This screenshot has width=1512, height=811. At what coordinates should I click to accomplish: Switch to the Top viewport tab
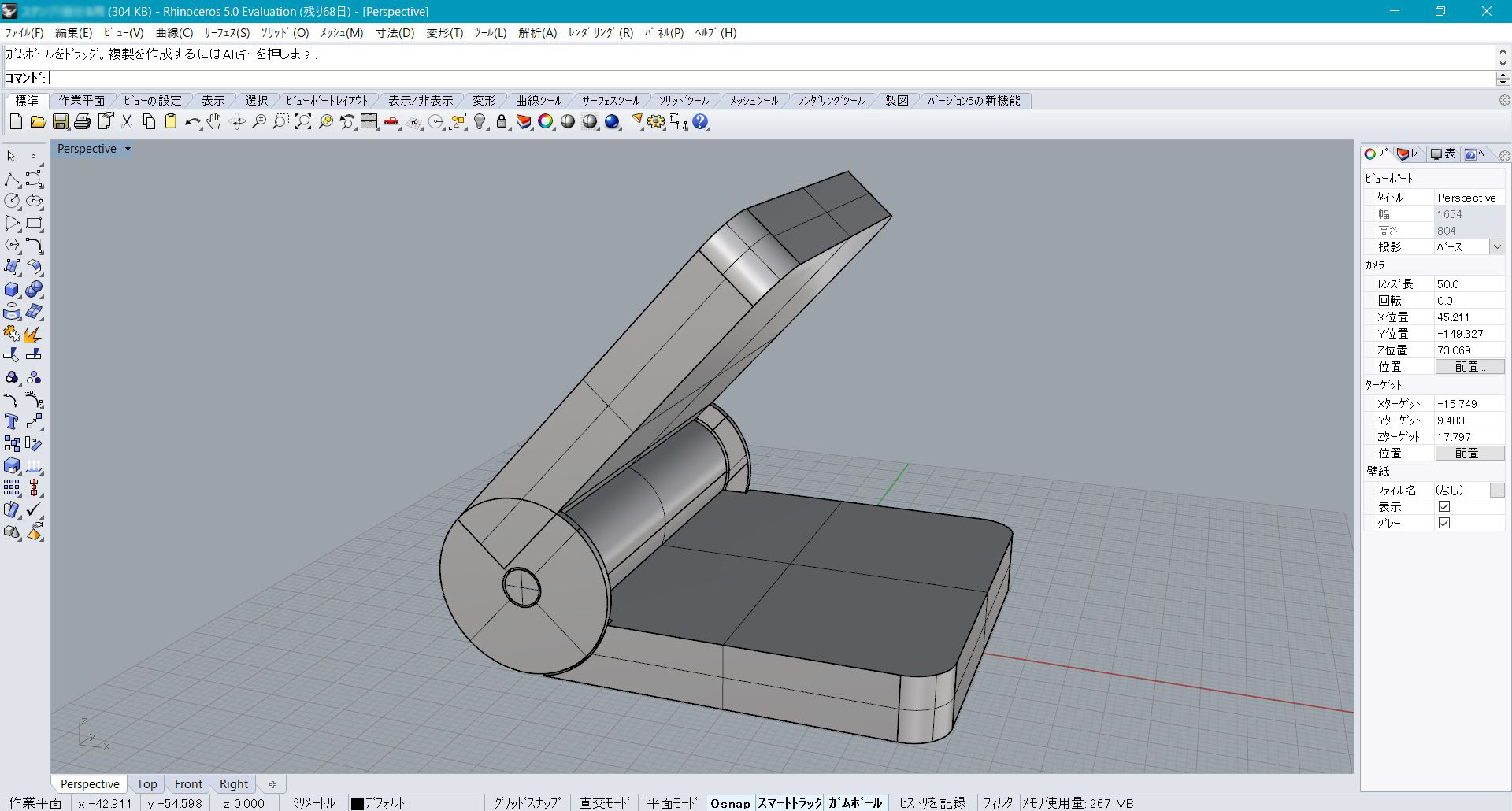coord(146,784)
